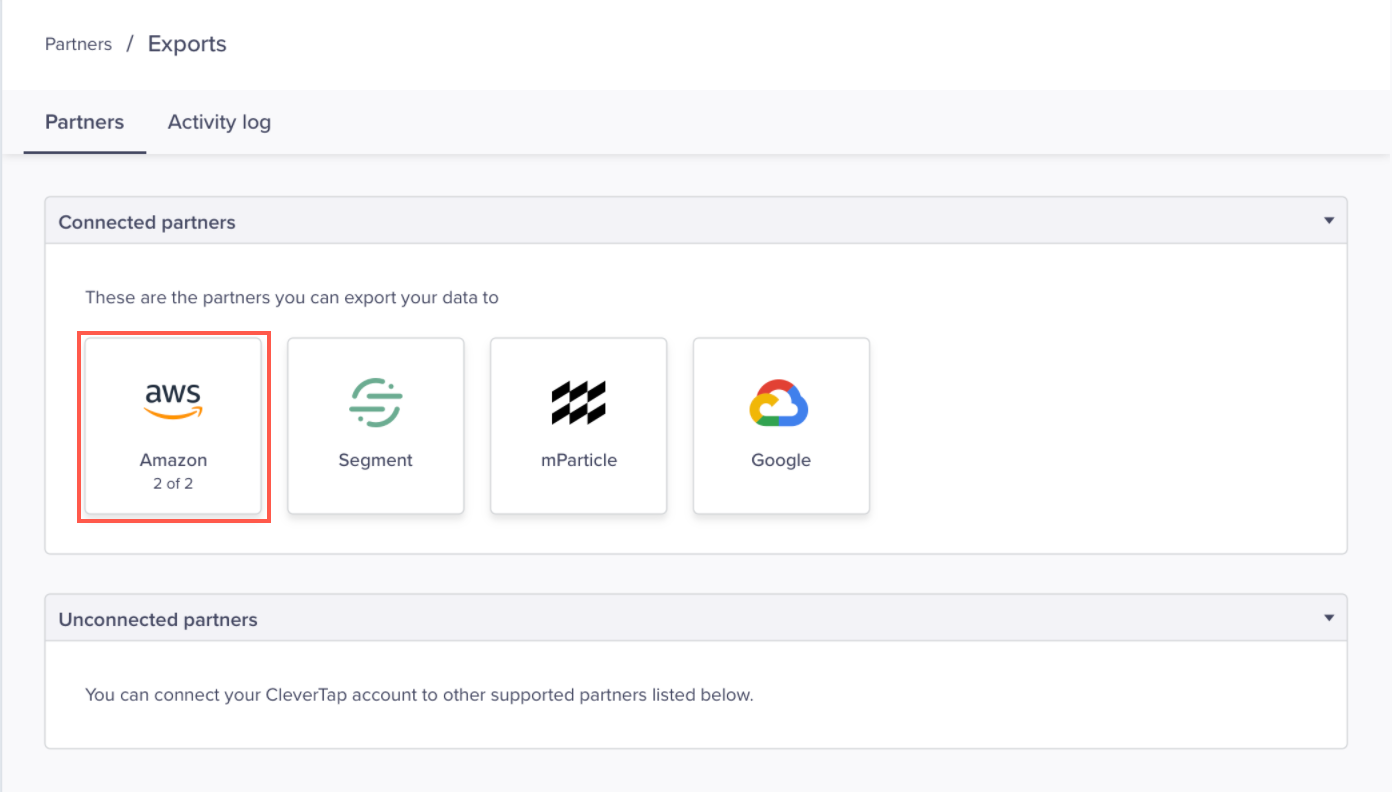1392x794 pixels.
Task: Click 'These are the partners you can export' text
Action: [292, 297]
